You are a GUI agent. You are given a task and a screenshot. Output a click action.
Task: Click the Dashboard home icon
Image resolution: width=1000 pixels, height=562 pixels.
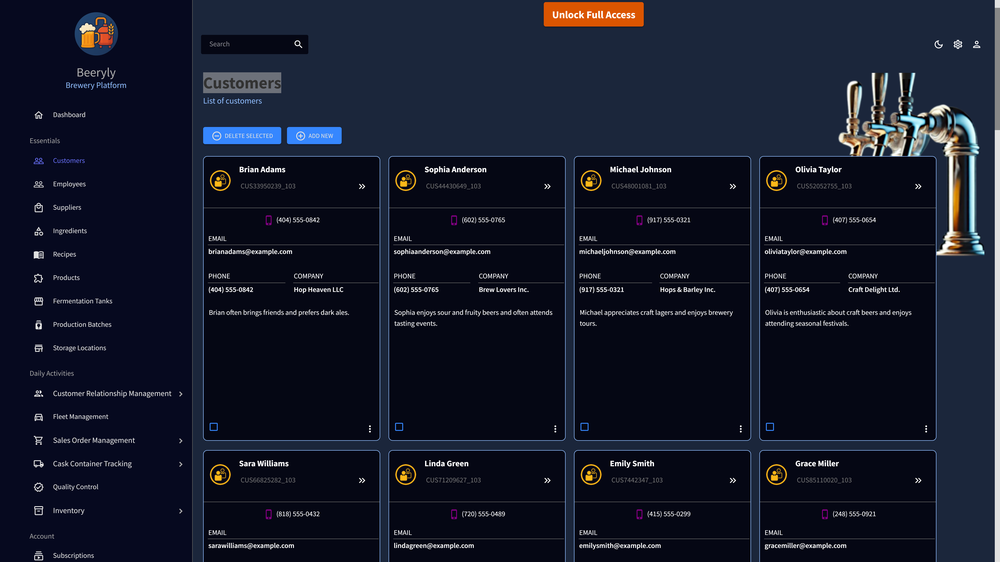tap(38, 115)
